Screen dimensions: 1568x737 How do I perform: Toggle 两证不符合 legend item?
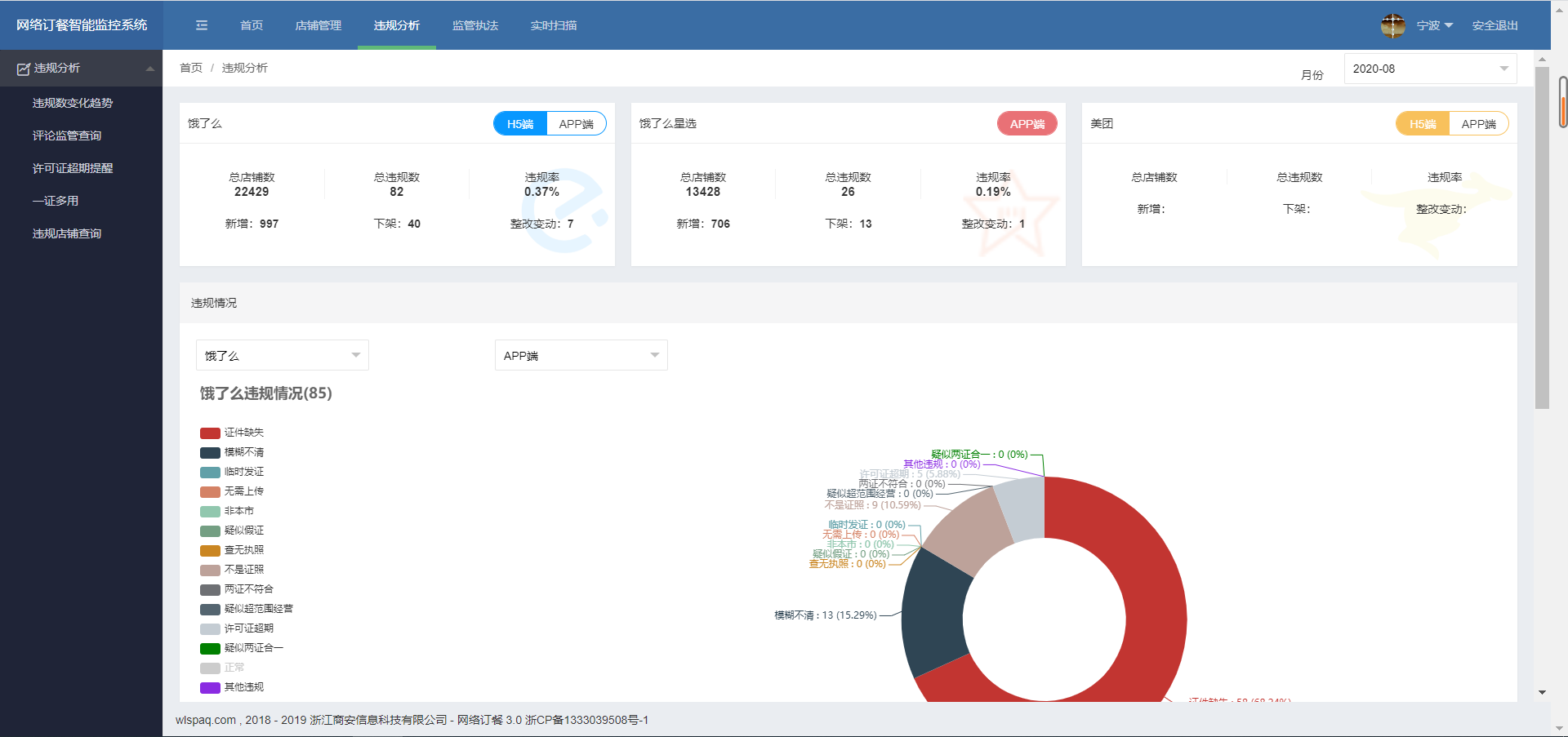[237, 589]
